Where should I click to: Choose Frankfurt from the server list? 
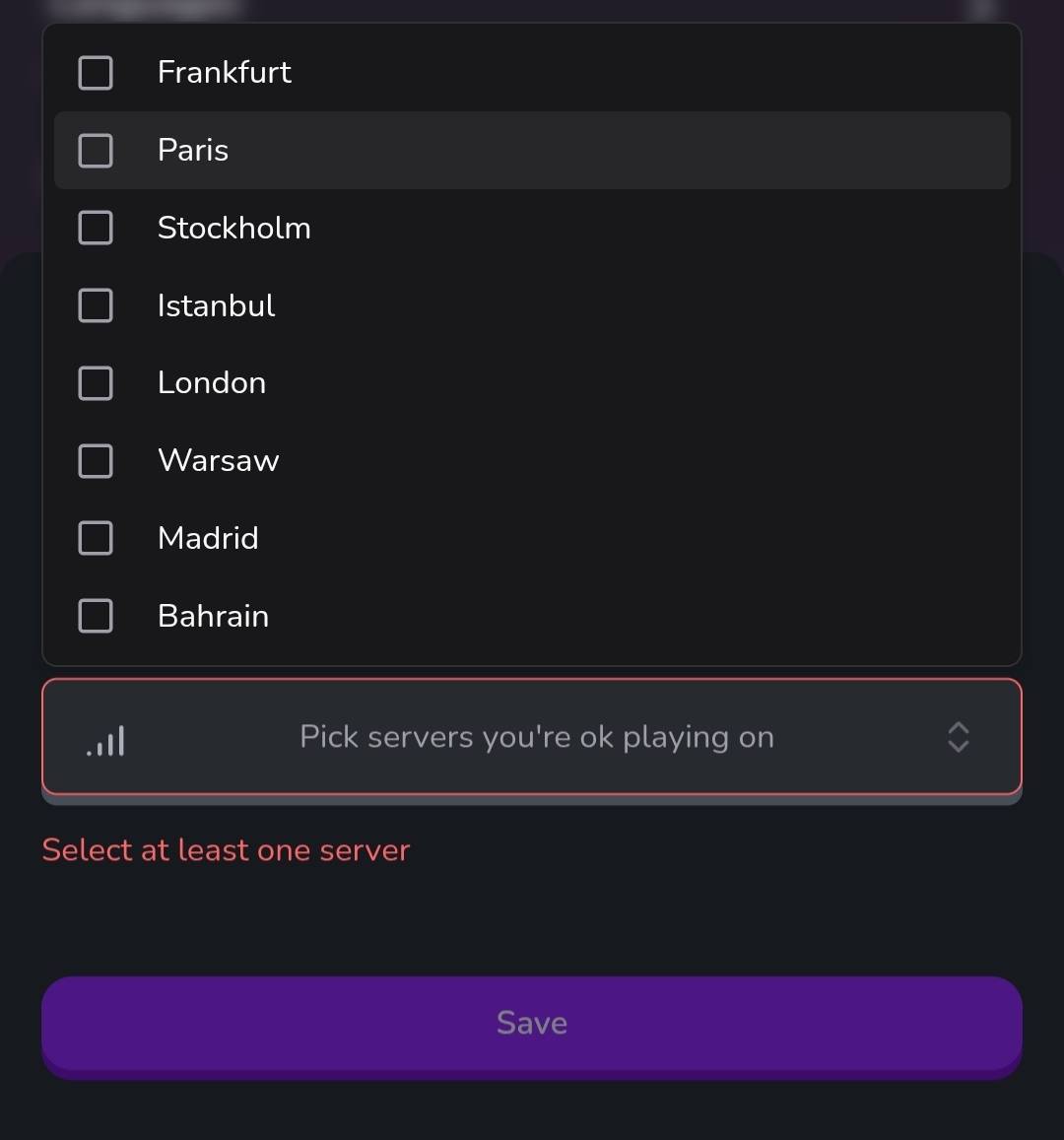pos(225,73)
